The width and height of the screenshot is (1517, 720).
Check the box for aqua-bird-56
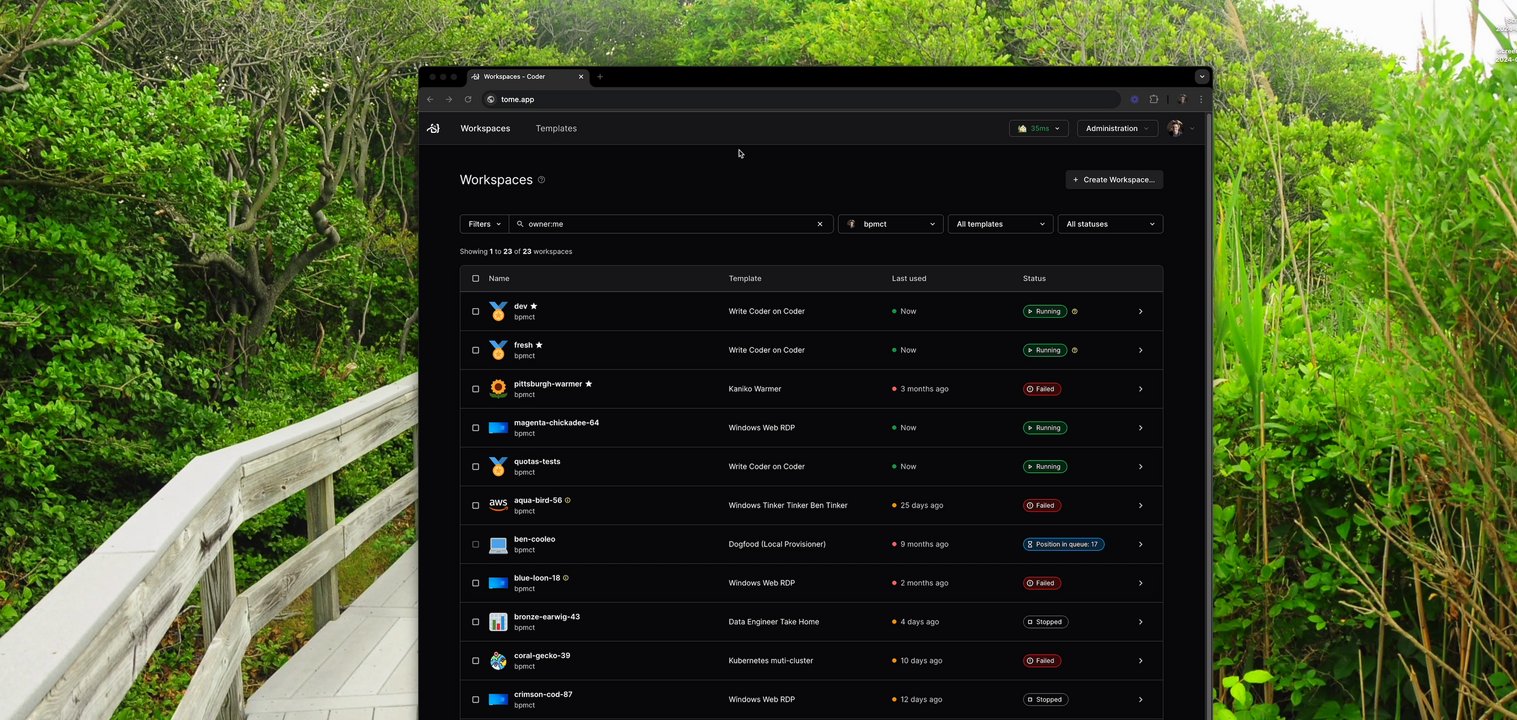point(475,505)
